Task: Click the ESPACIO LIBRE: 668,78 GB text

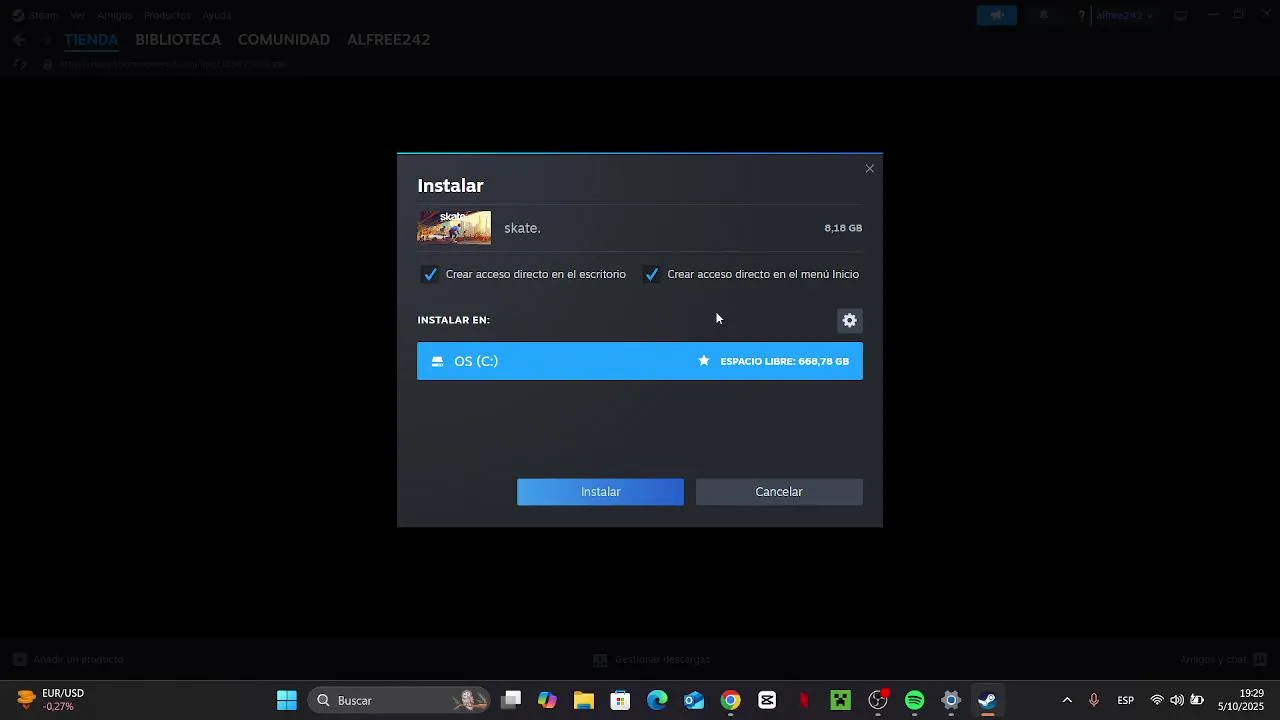Action: [784, 361]
